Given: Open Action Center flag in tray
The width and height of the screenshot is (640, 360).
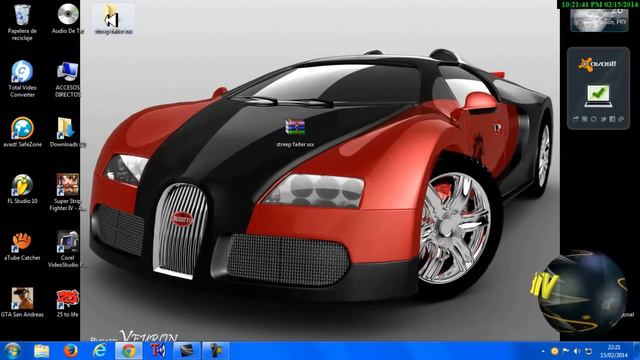Looking at the screenshot, I should point(566,351).
